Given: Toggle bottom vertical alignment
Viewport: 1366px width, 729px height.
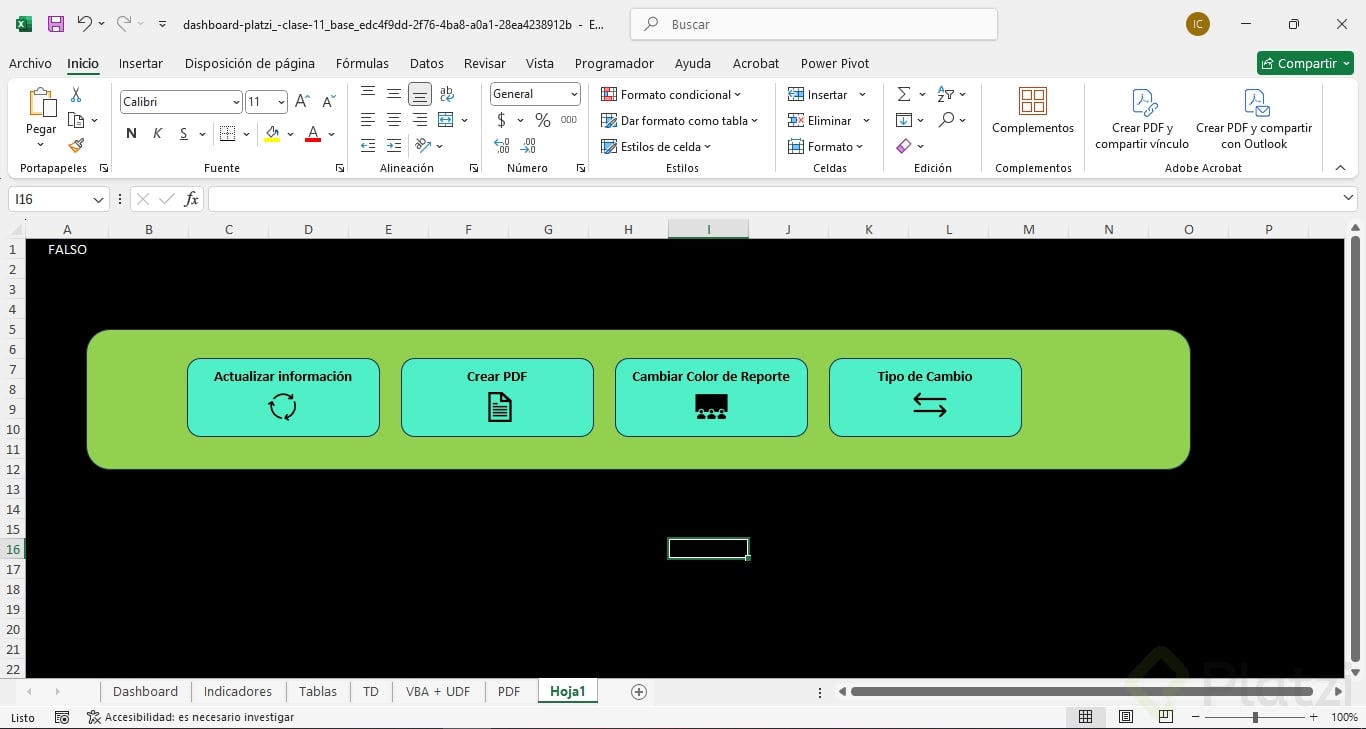Looking at the screenshot, I should point(420,94).
